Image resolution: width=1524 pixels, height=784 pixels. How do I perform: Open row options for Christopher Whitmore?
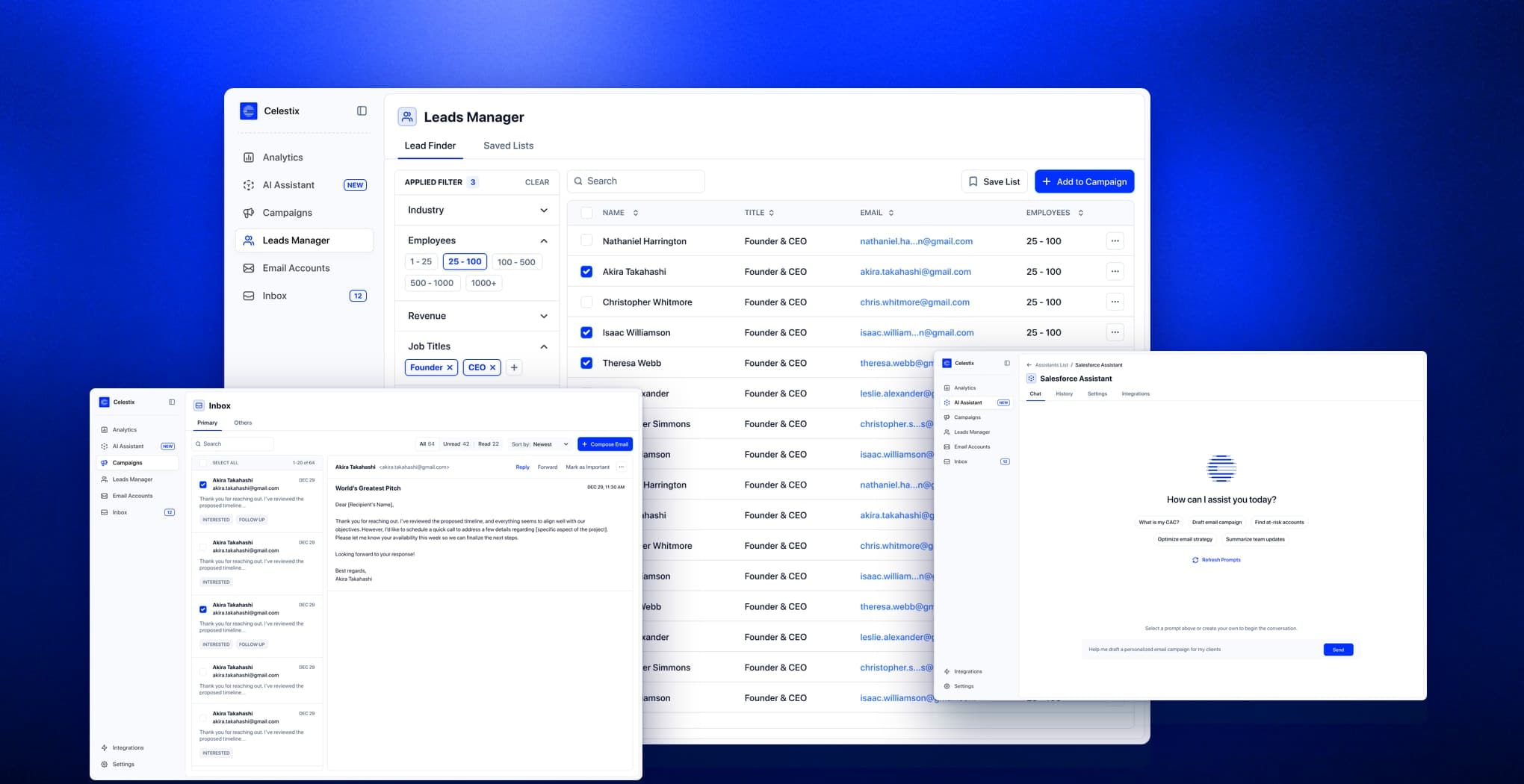click(1115, 302)
